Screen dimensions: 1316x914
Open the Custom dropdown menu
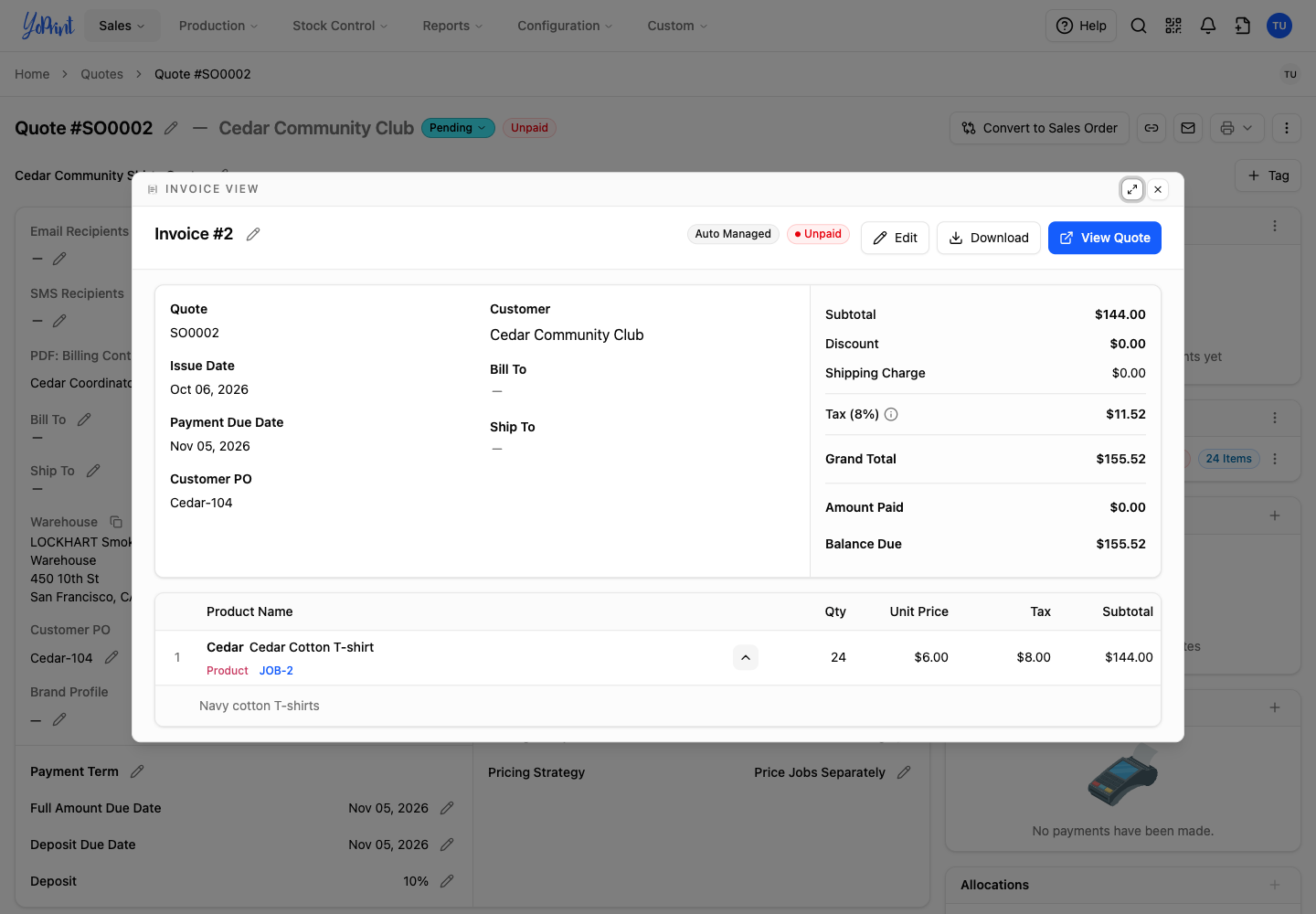coord(677,26)
